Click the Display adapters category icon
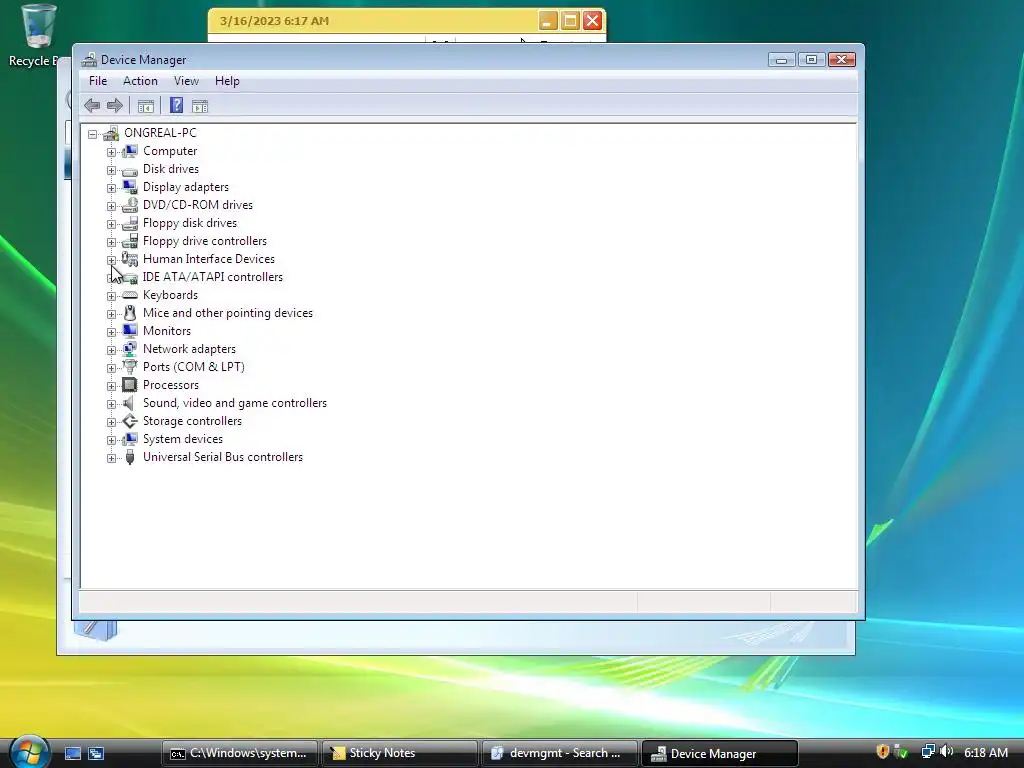 coord(130,187)
